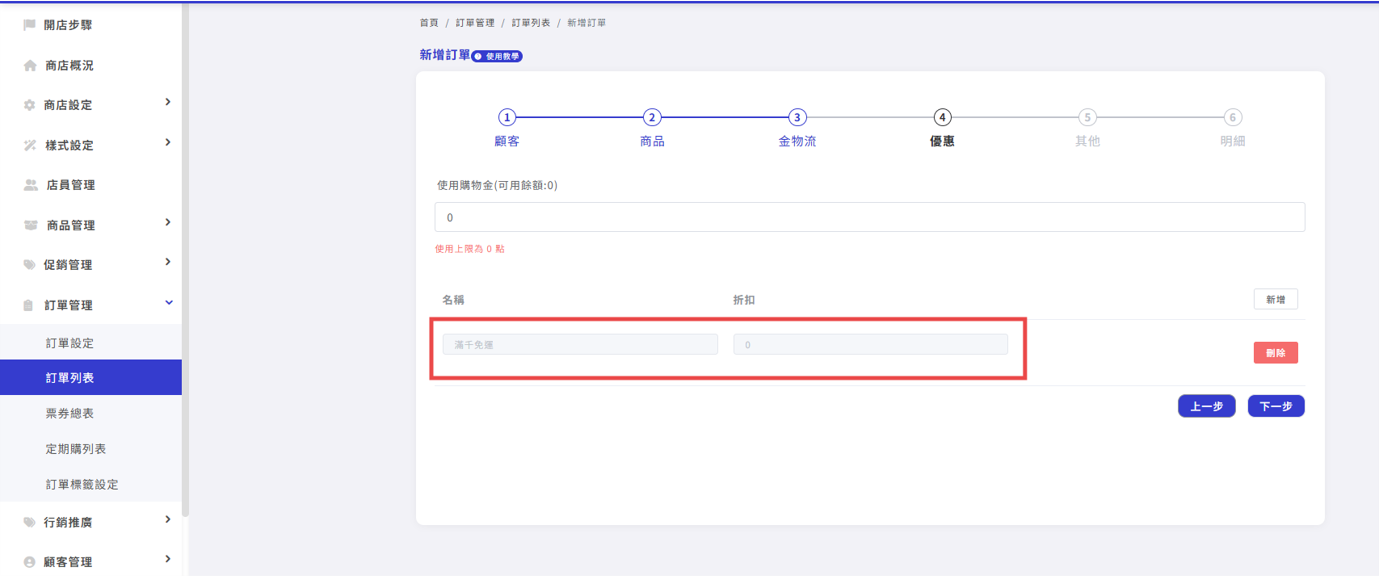Screen dimensions: 1379x576
Task: Click the 新增訂單 page title
Action: [x=445, y=55]
